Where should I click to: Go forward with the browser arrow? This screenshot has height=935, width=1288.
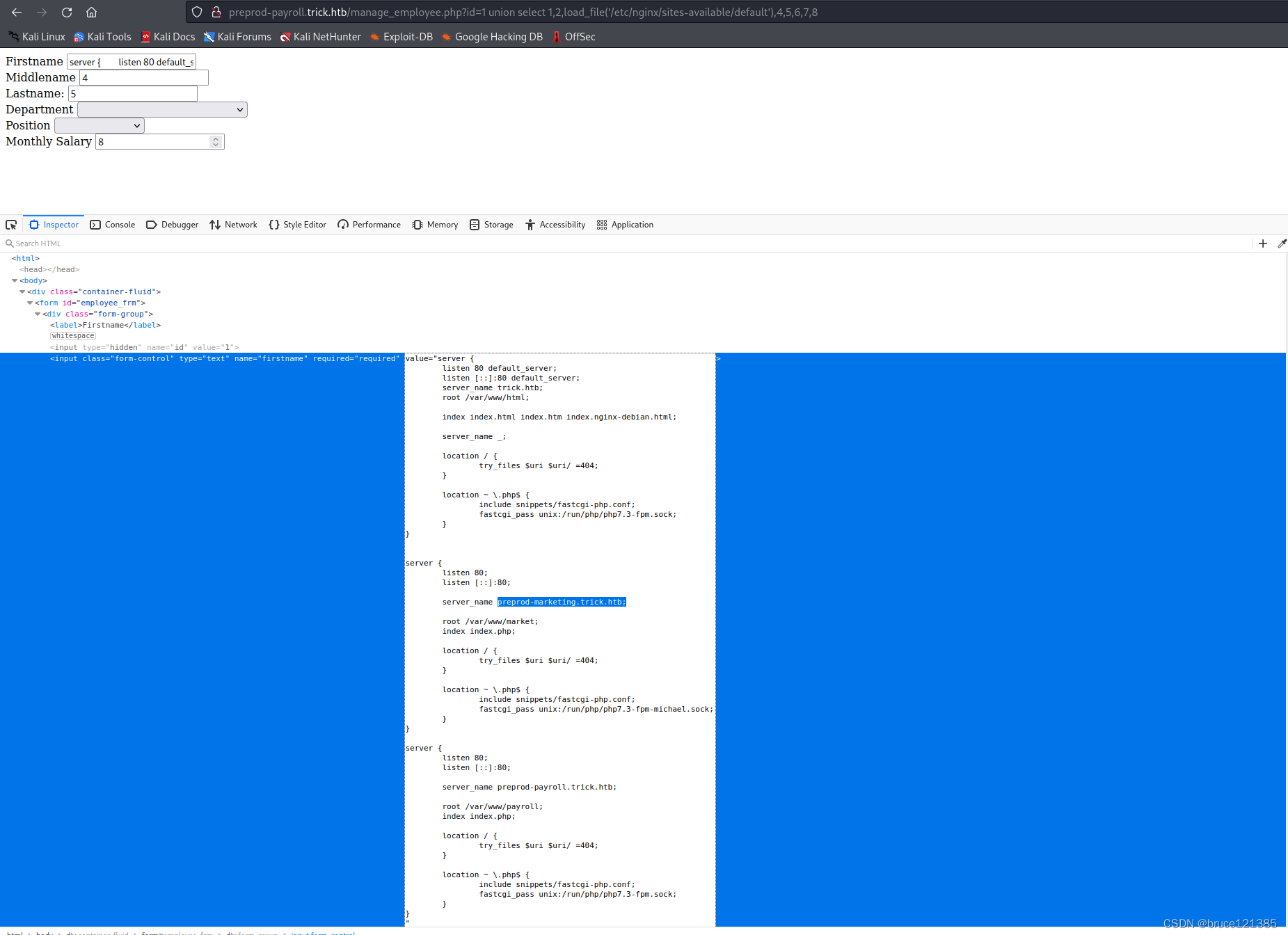tap(42, 12)
